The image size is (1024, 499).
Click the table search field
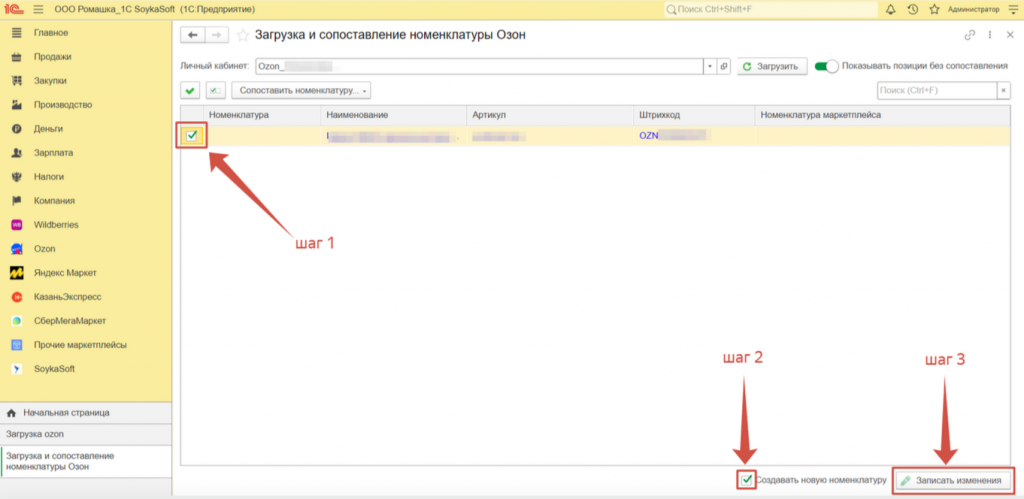[x=935, y=91]
